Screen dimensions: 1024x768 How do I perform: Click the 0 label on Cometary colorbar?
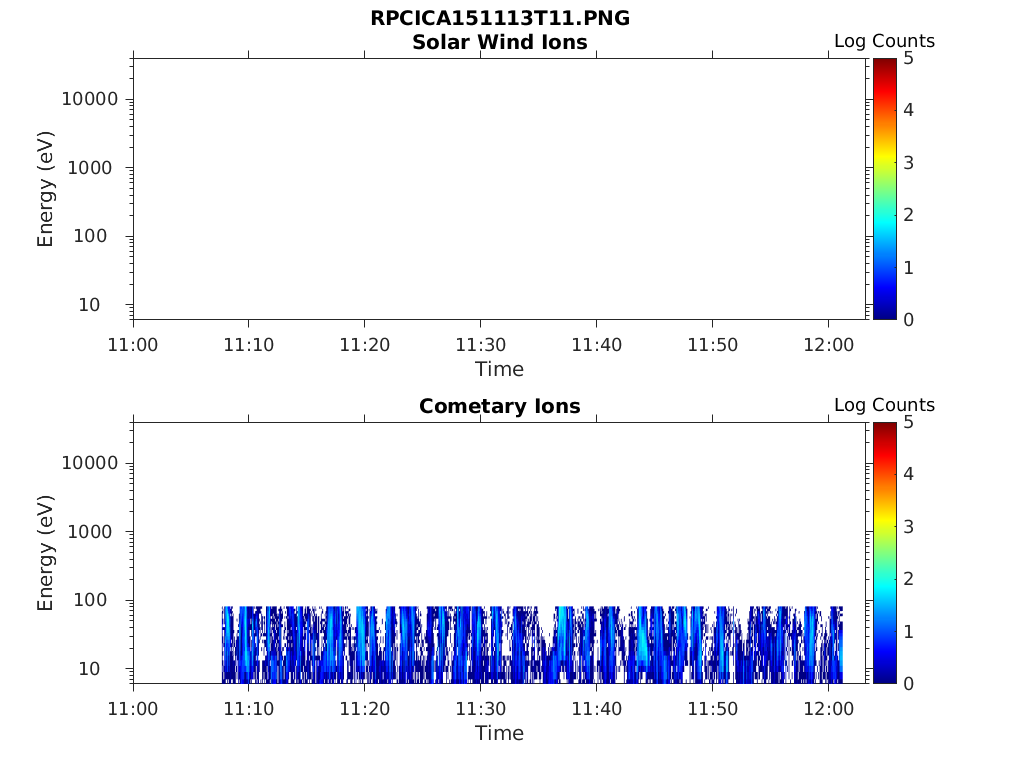pos(908,684)
